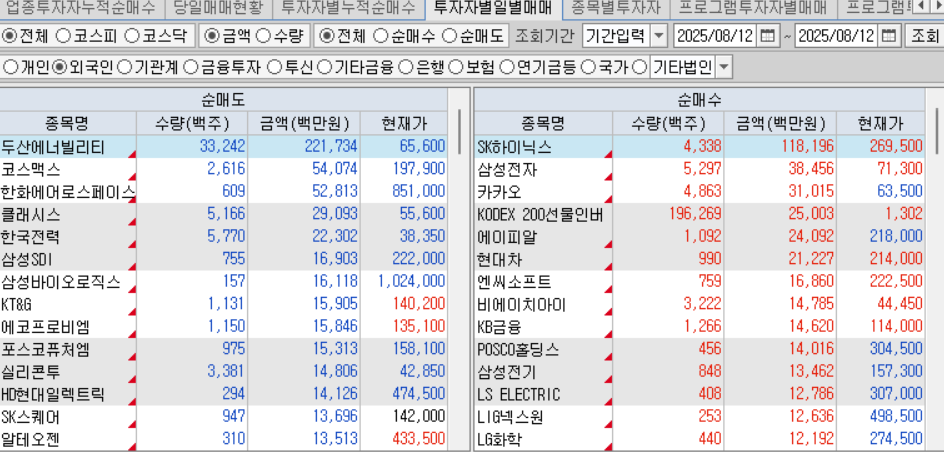The width and height of the screenshot is (944, 452).
Task: Switch to 투자자별누적순매수 tab
Action: pyautogui.click(x=349, y=8)
